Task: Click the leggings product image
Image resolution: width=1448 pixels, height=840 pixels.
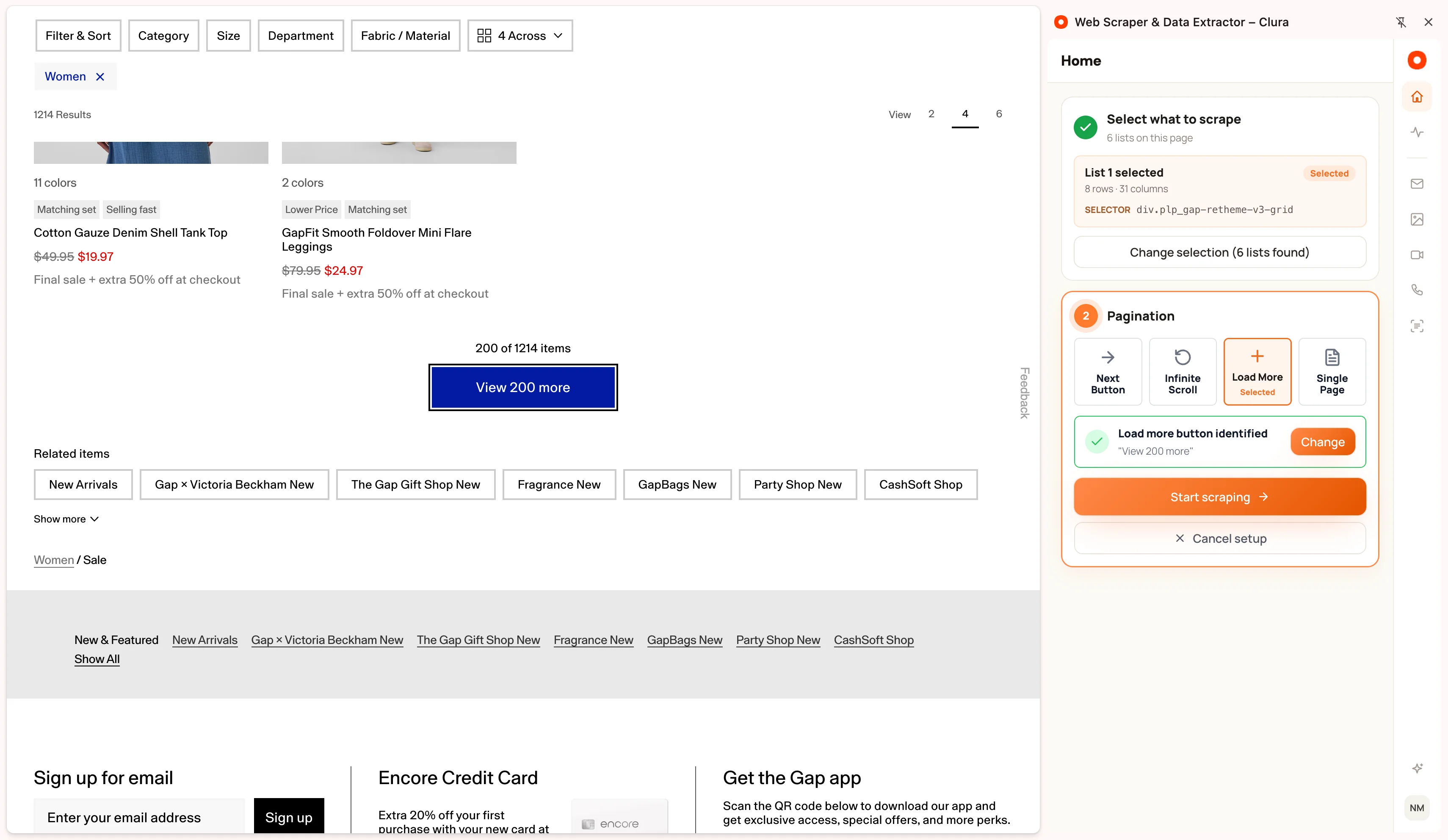Action: coord(399,152)
